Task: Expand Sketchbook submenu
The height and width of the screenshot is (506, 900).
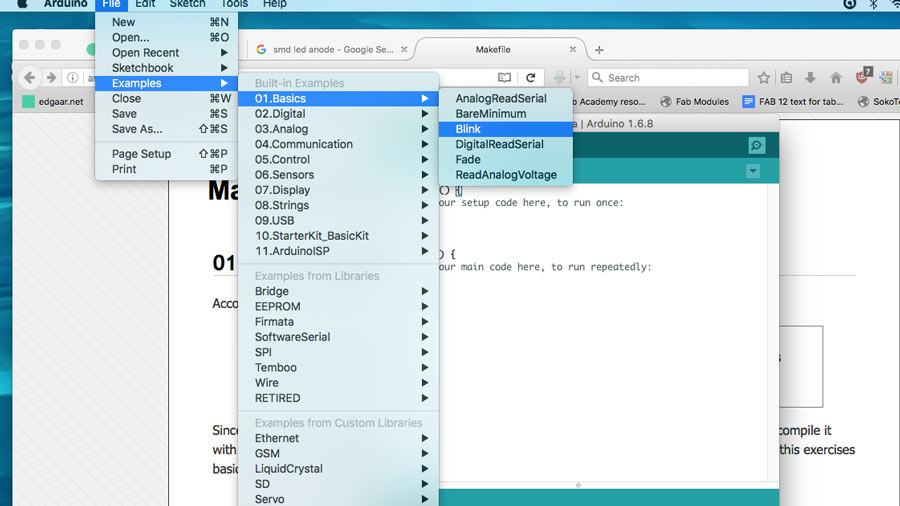Action: 166,68
